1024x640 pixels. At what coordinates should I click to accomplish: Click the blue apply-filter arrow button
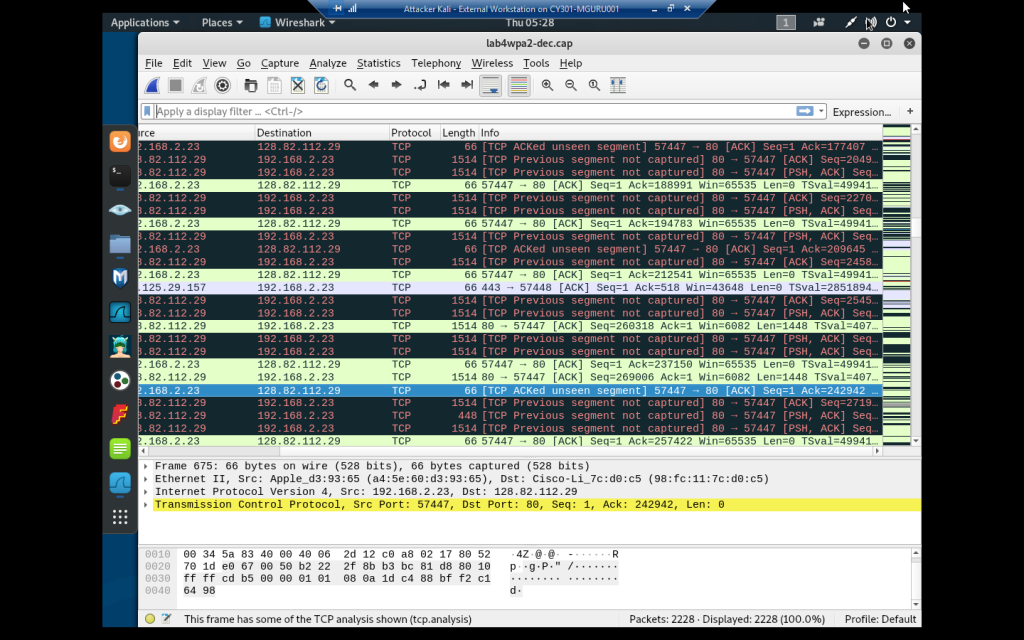click(805, 112)
